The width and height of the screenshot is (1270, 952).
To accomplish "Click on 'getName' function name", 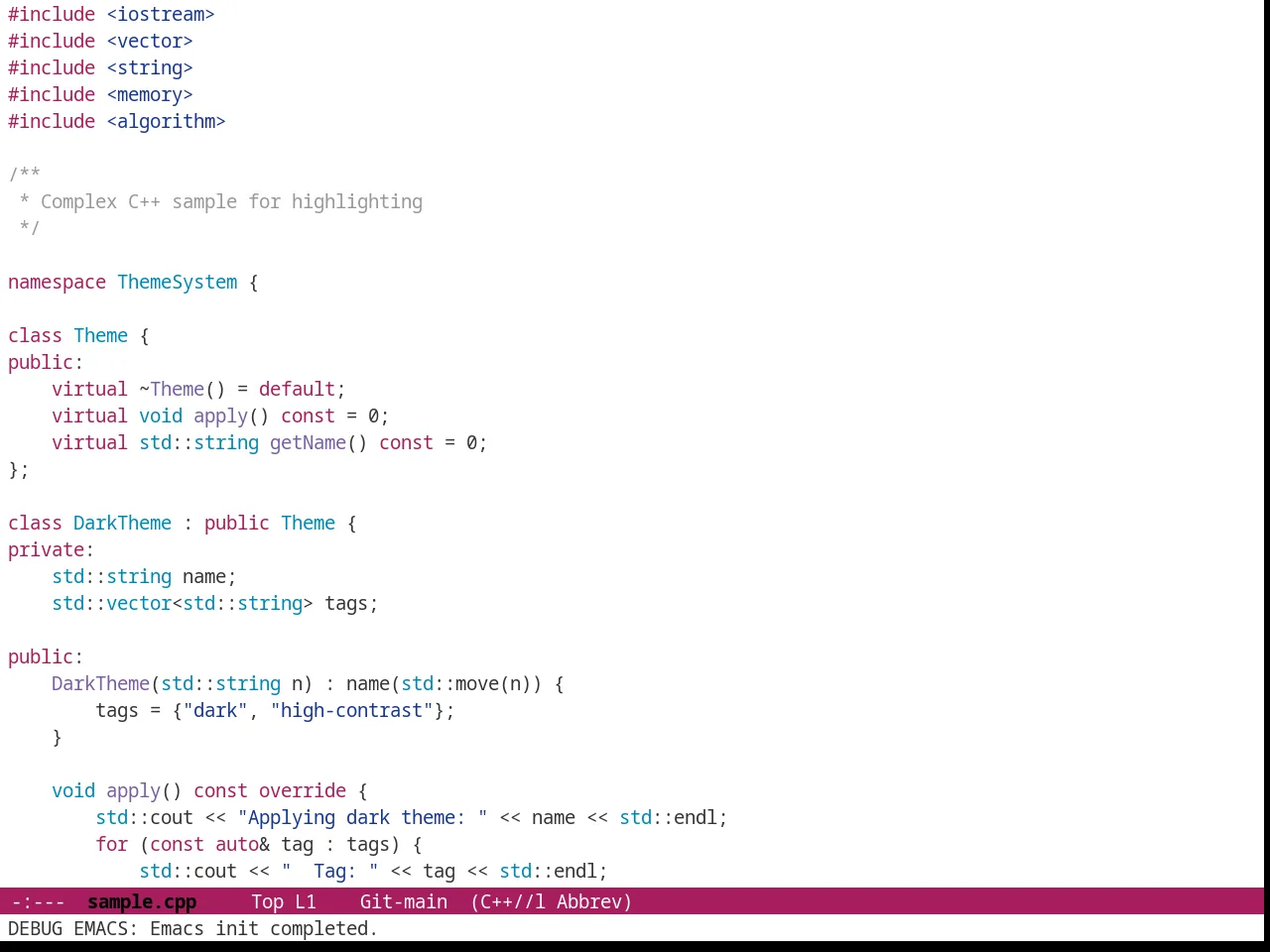I will click(x=308, y=442).
